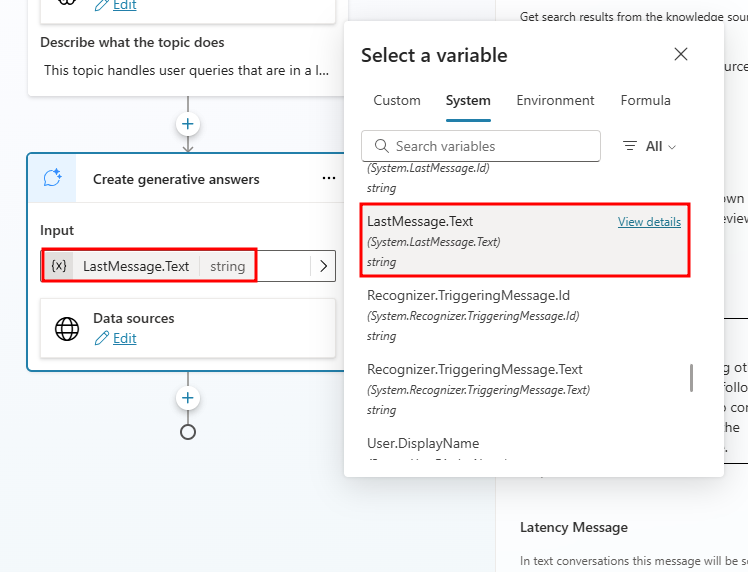Select the LastMessage.Text variable
Image resolution: width=748 pixels, height=572 pixels.
[x=525, y=240]
